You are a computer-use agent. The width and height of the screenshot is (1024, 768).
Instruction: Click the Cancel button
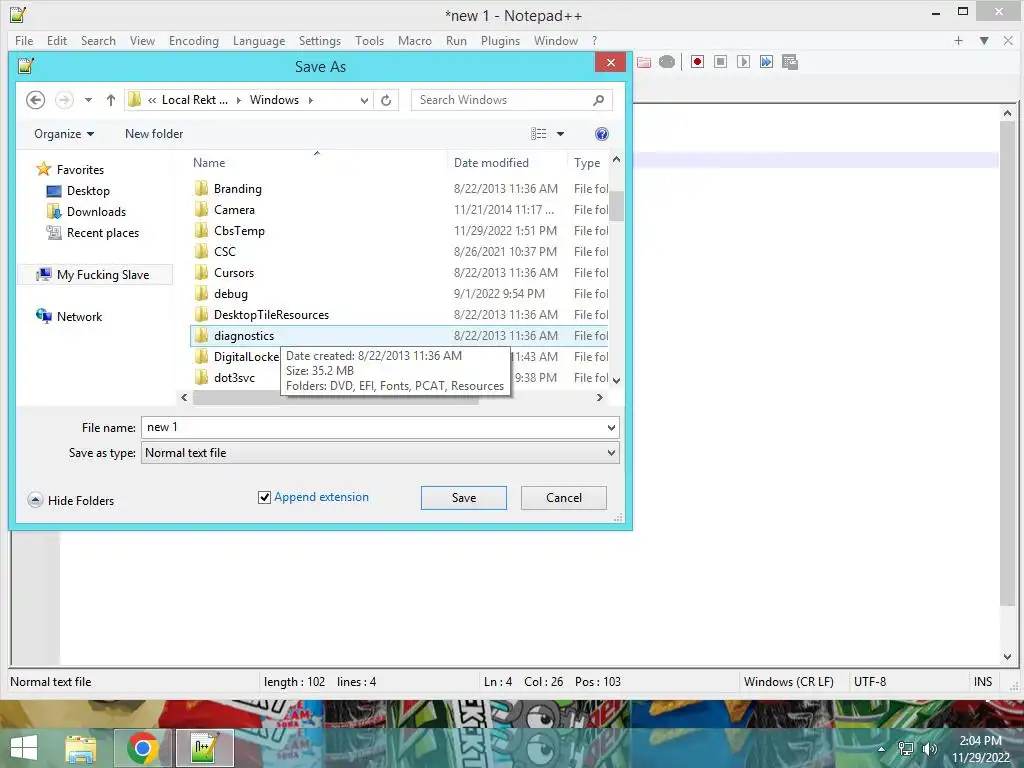point(564,498)
